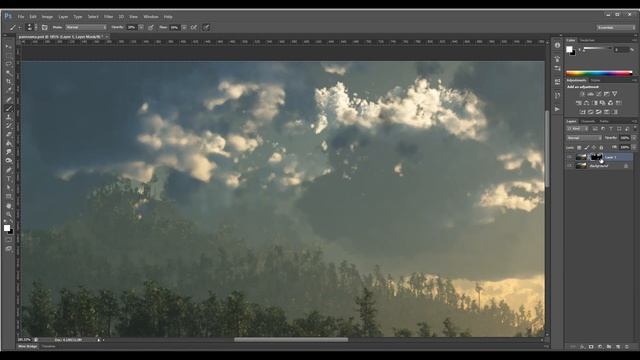Image resolution: width=640 pixels, height=360 pixels.
Task: Select the Quick Selection tool
Action: tap(9, 73)
